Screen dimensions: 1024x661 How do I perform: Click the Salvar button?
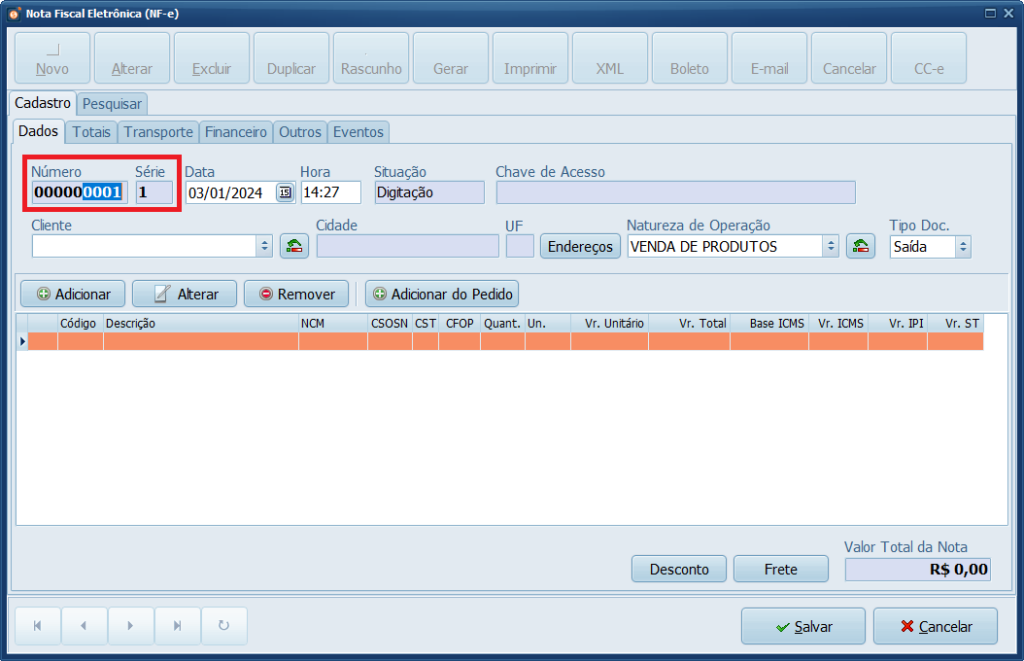click(x=803, y=626)
